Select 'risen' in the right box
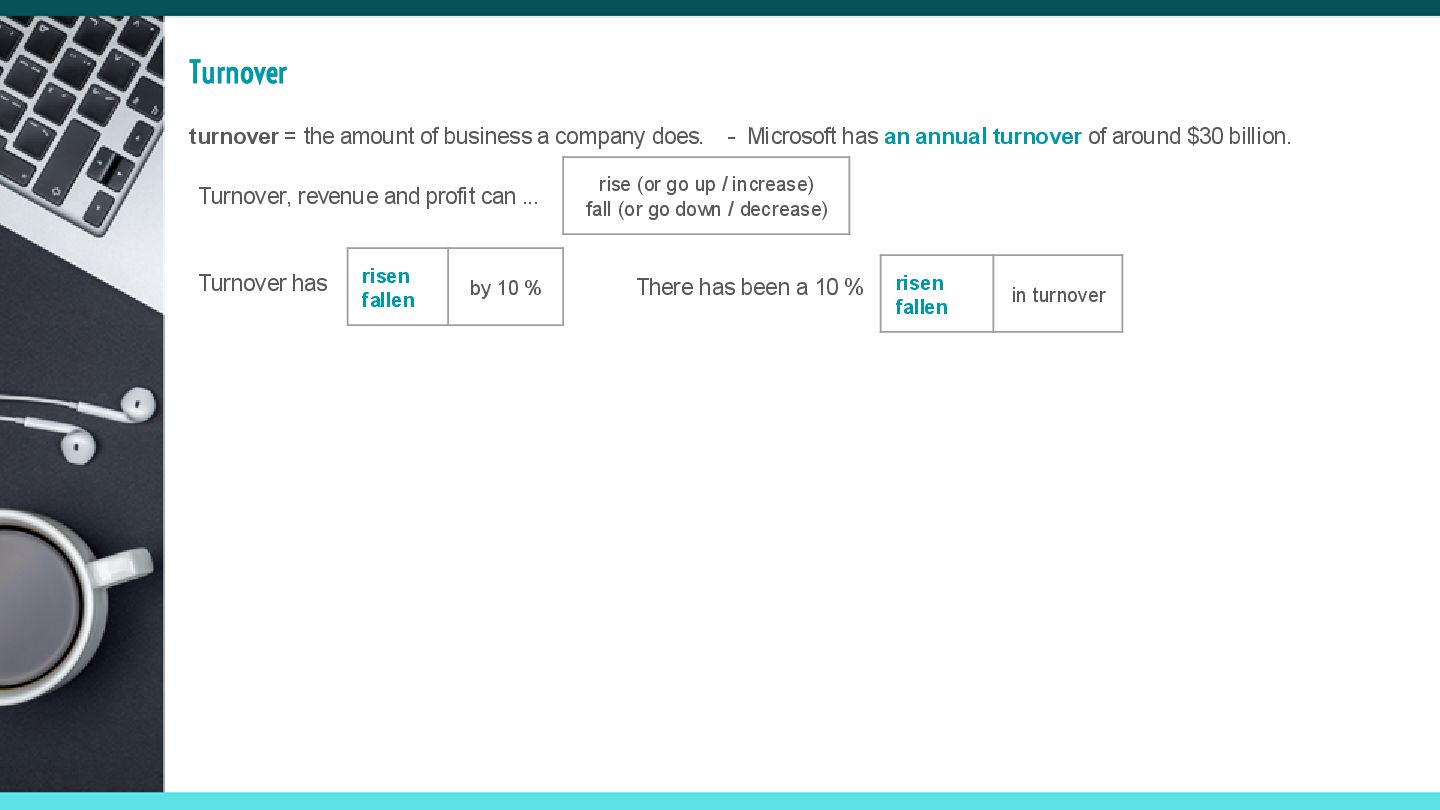Viewport: 1440px width, 810px height. 920,283
